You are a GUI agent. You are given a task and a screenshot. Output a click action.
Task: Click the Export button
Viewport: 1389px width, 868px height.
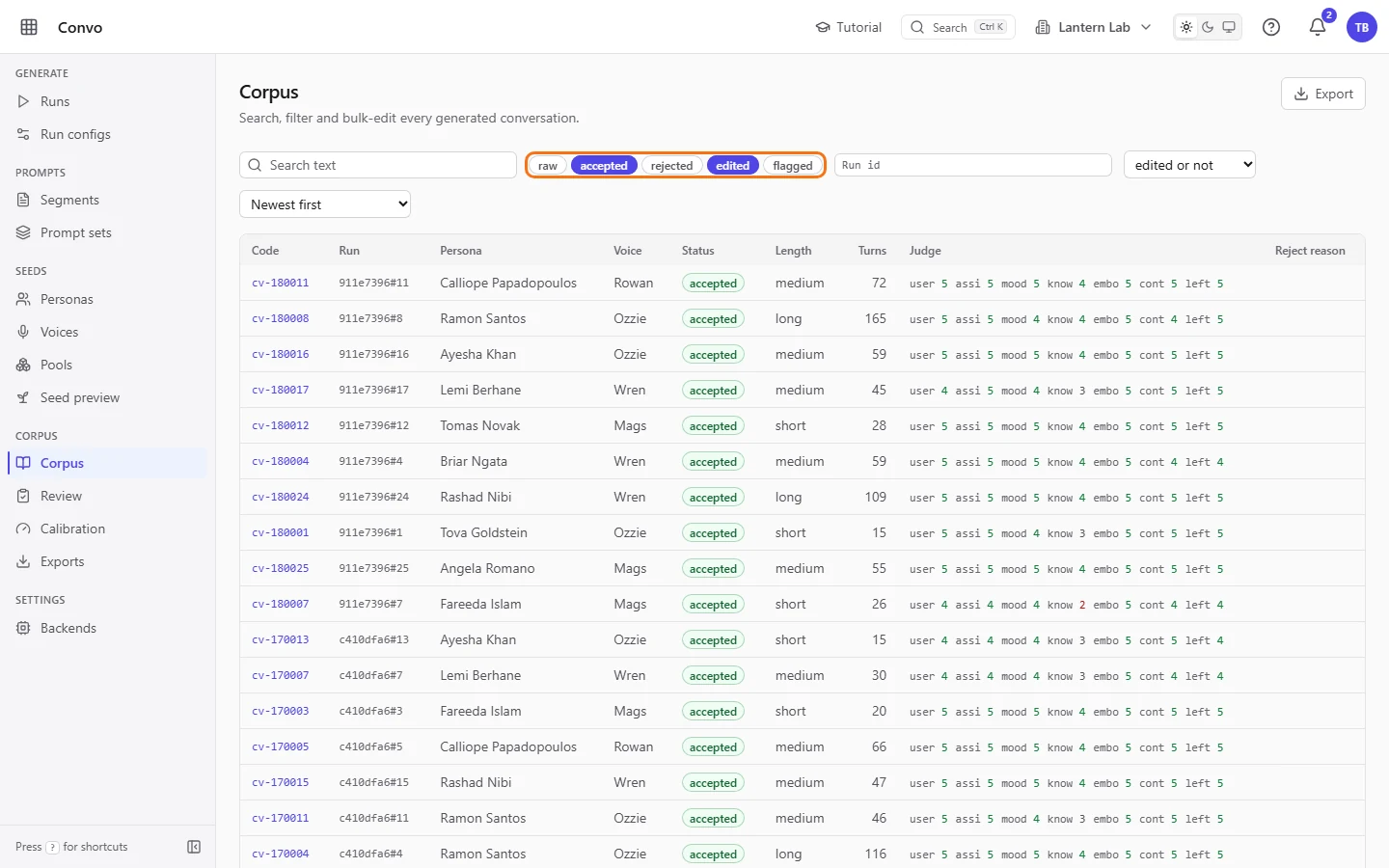coord(1322,94)
